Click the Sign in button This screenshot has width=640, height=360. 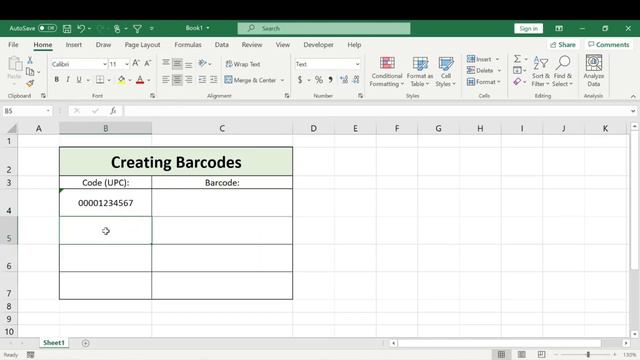coord(529,28)
